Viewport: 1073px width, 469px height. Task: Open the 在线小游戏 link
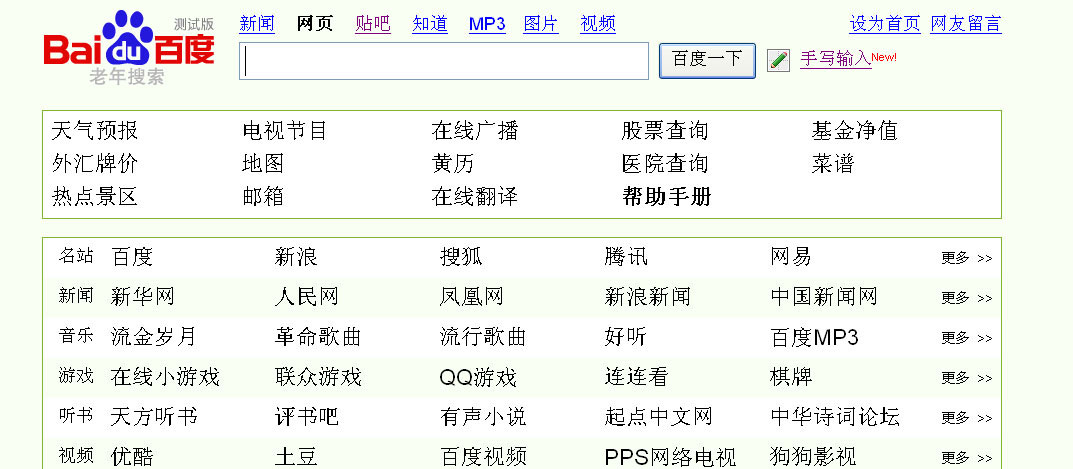tap(164, 377)
